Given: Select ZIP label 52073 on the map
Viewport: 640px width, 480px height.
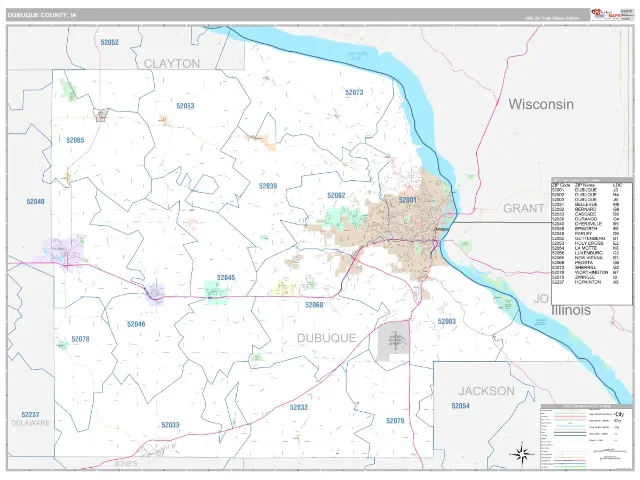Looking at the screenshot, I should click(354, 92).
